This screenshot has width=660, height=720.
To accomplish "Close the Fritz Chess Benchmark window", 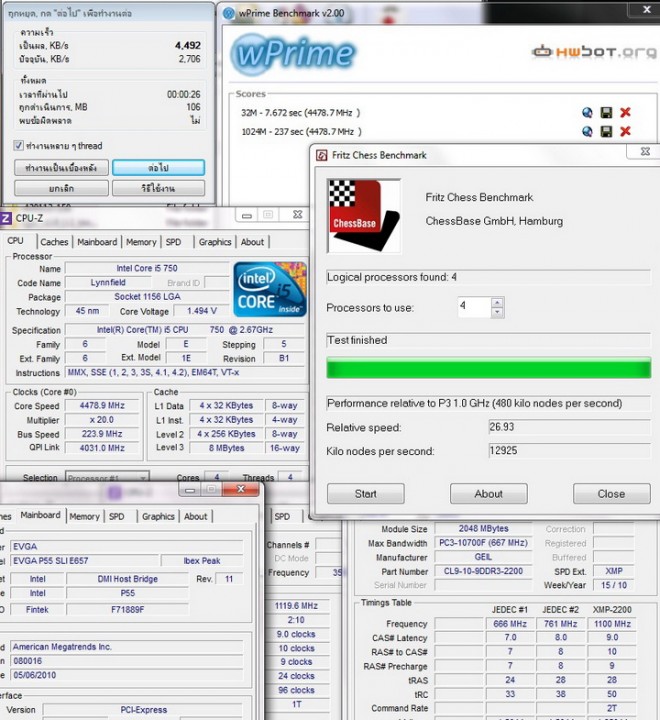I will point(644,152).
